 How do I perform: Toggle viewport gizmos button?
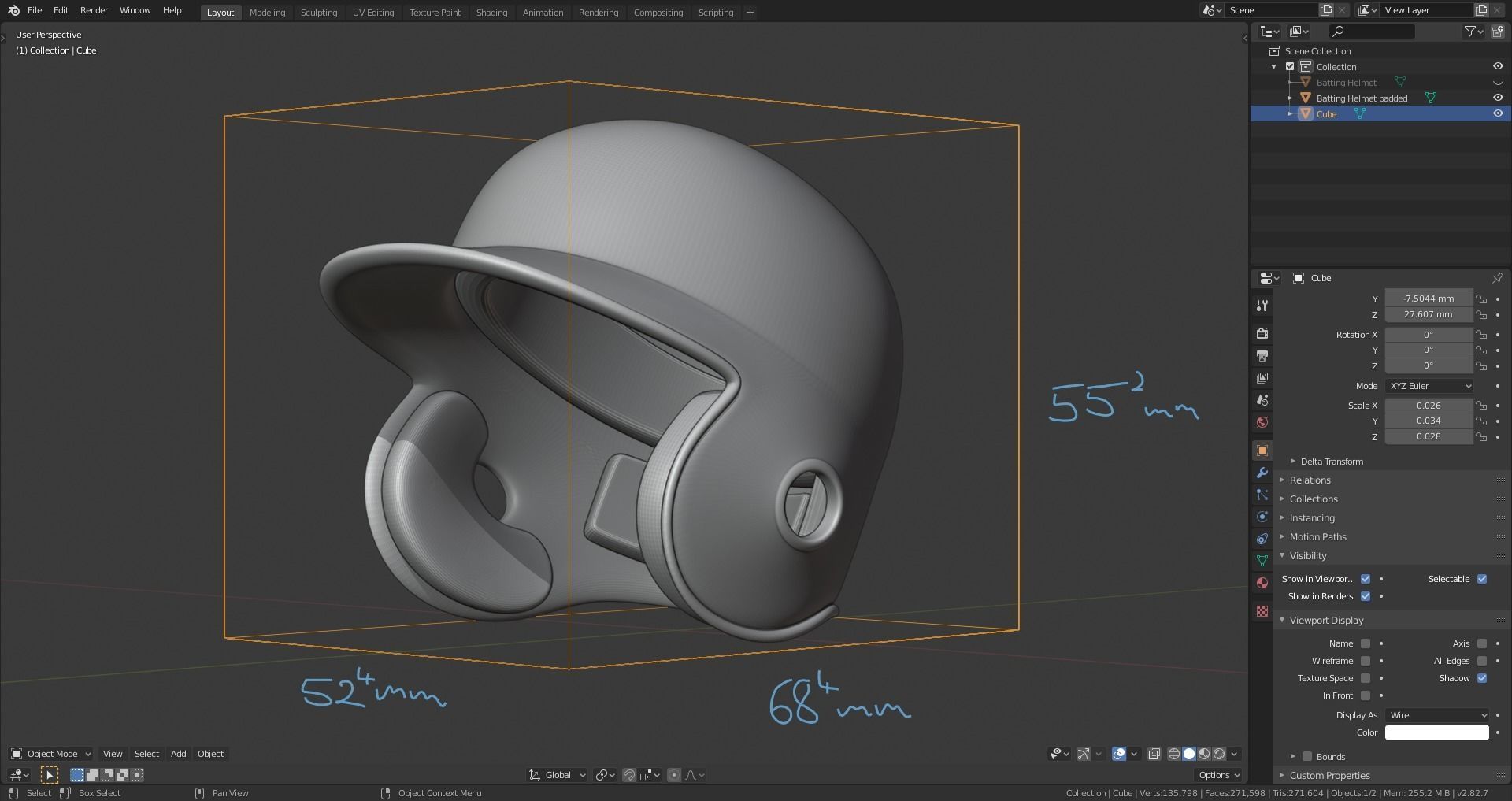(x=1084, y=754)
